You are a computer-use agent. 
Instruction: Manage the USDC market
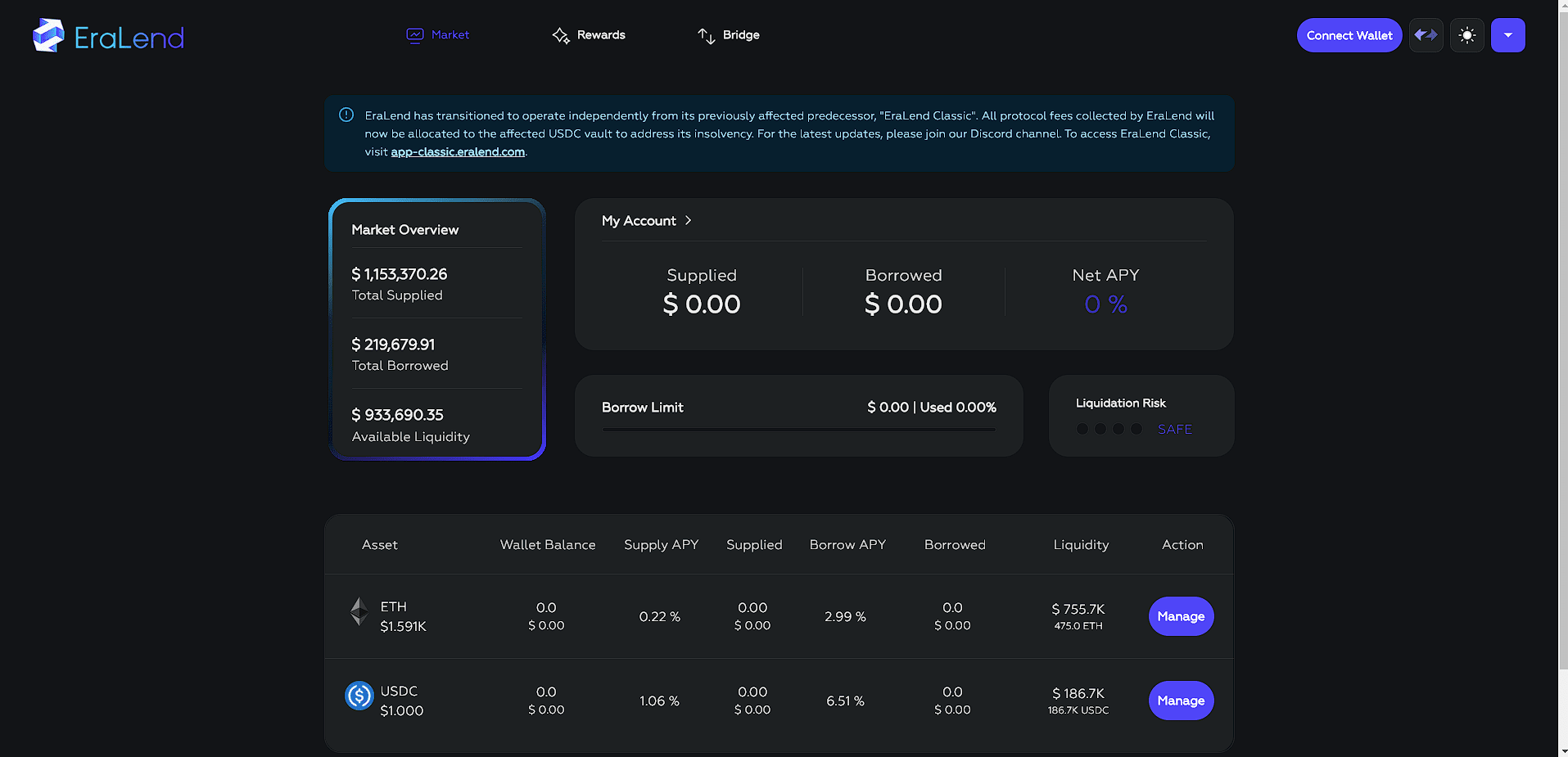(x=1180, y=701)
